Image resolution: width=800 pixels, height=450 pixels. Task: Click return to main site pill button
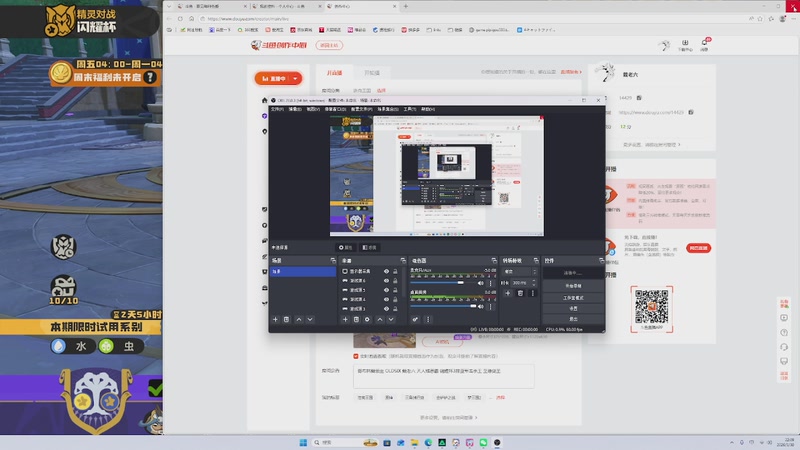[329, 45]
